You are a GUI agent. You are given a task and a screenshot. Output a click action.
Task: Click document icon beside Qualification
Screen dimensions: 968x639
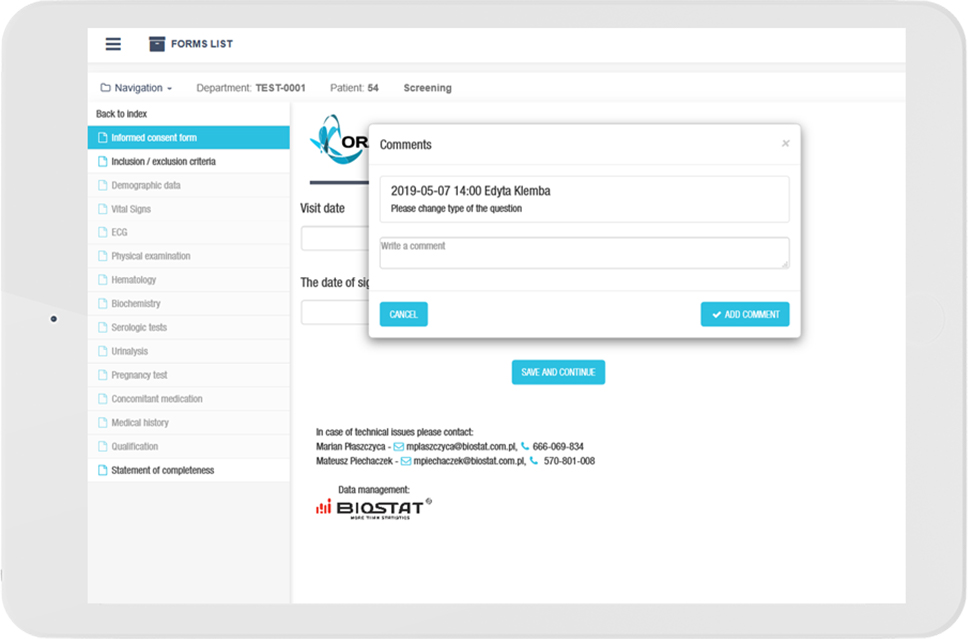(x=102, y=446)
